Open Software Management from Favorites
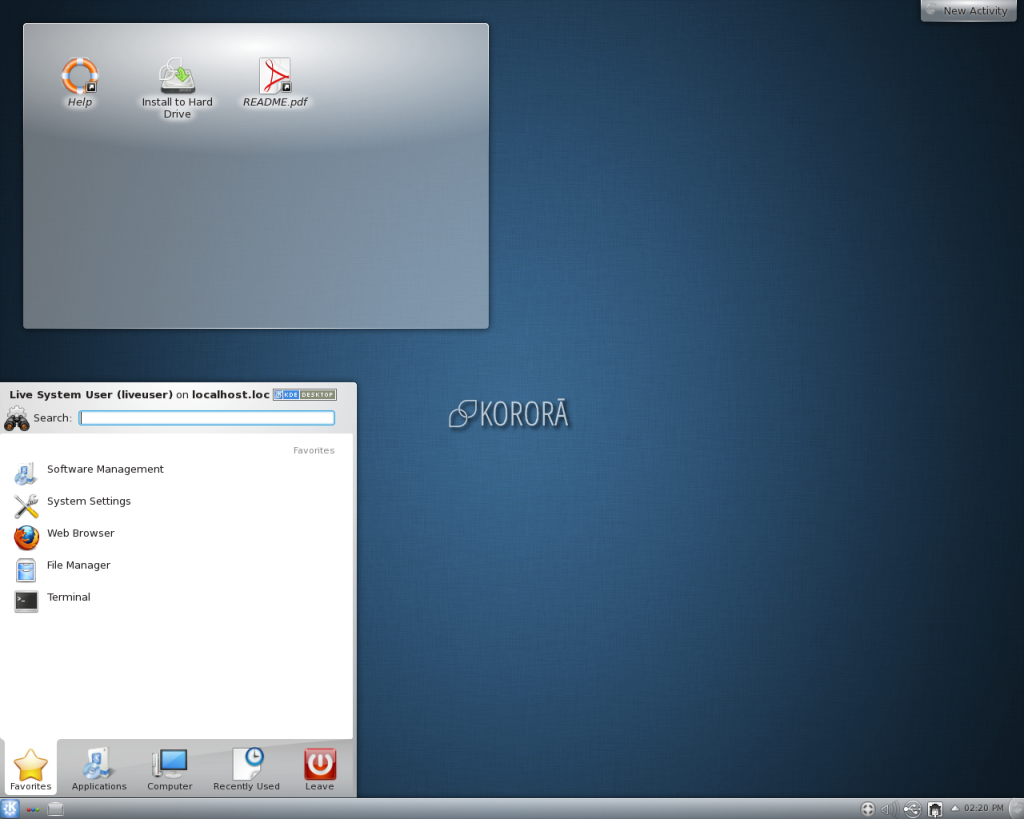 point(104,470)
